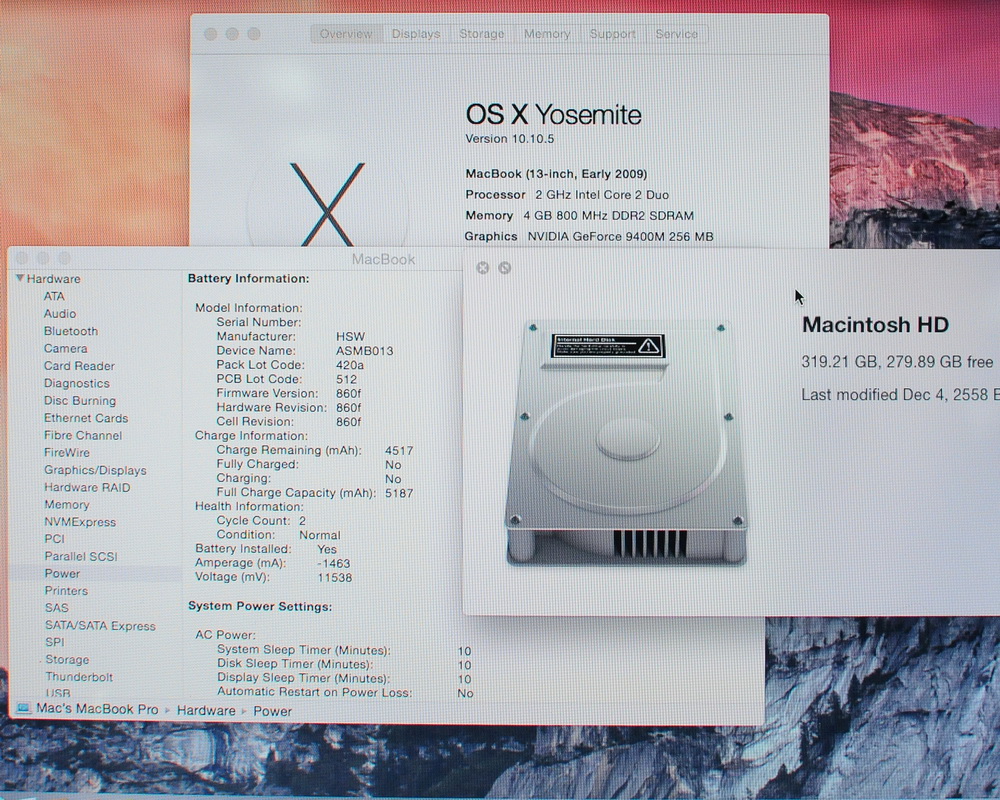Select Hardware RAID entry
This screenshot has height=800, width=1000.
(x=87, y=487)
